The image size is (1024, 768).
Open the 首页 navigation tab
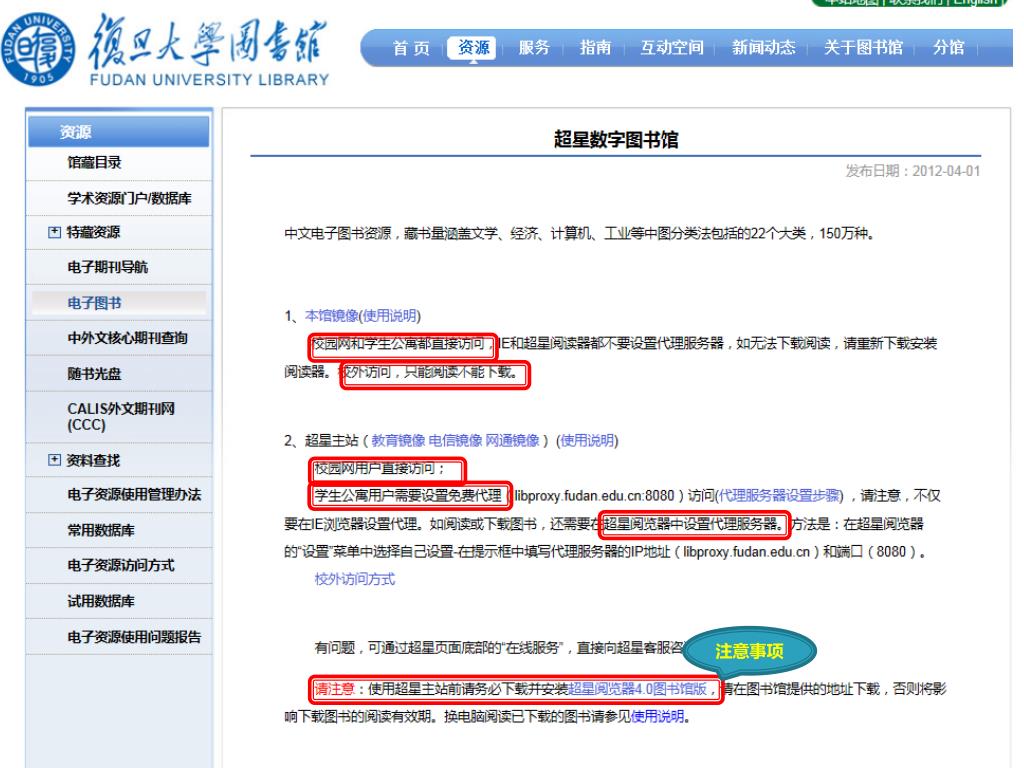pyautogui.click(x=411, y=48)
